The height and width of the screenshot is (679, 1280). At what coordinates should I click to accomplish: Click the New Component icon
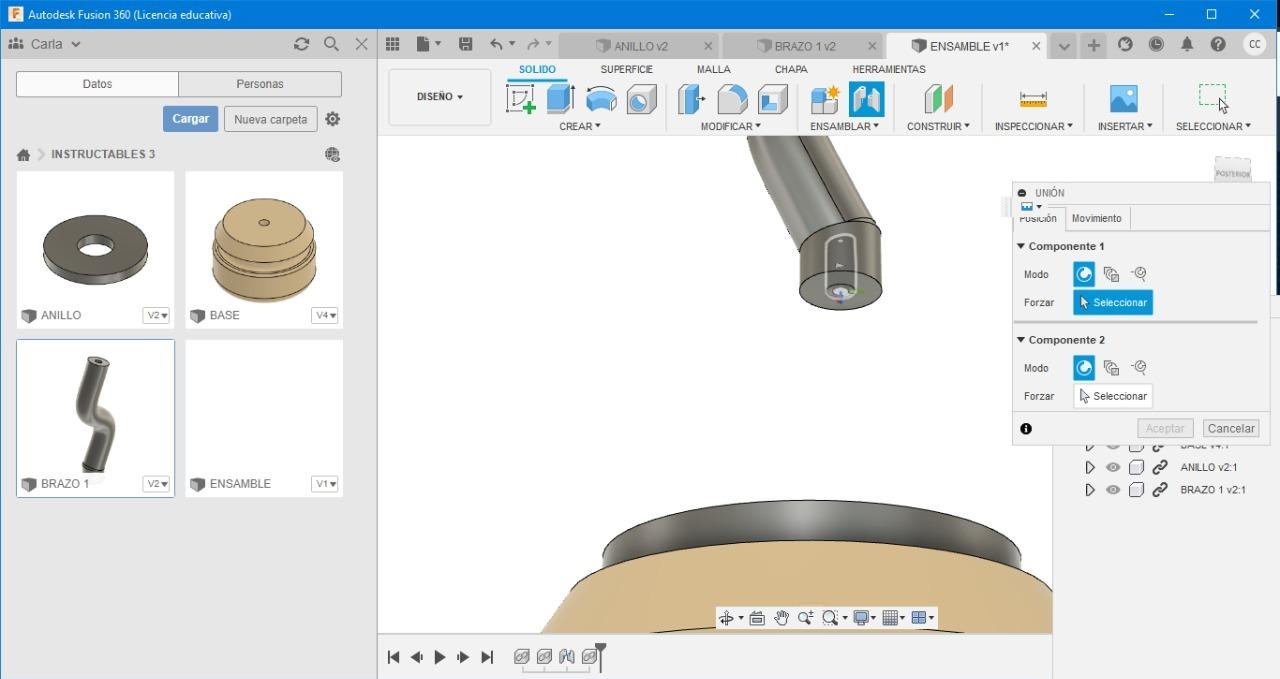[825, 99]
